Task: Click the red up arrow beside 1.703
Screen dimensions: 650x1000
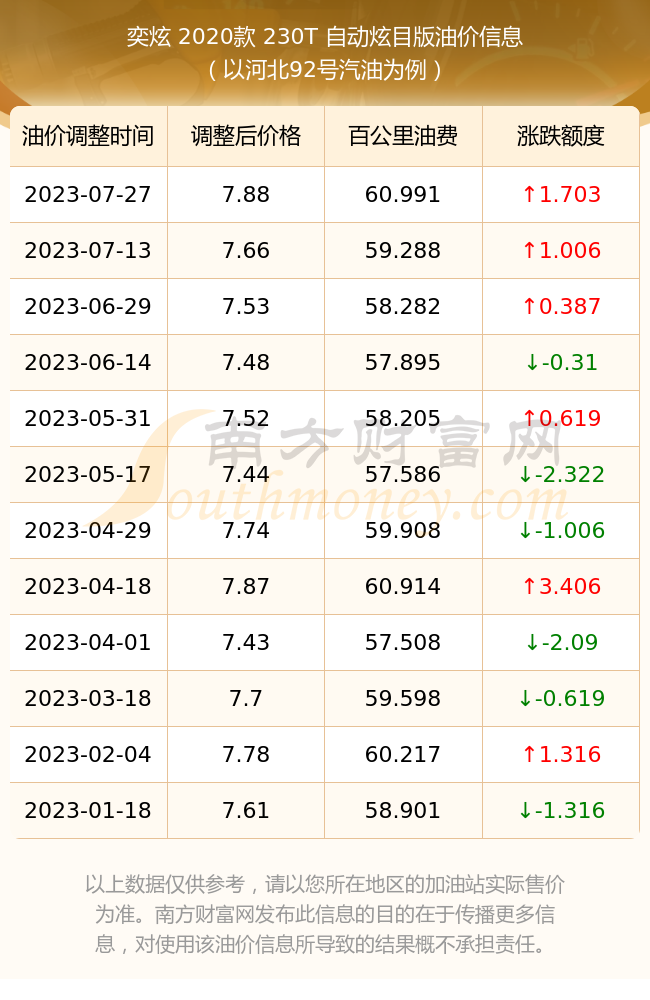Action: 529,194
